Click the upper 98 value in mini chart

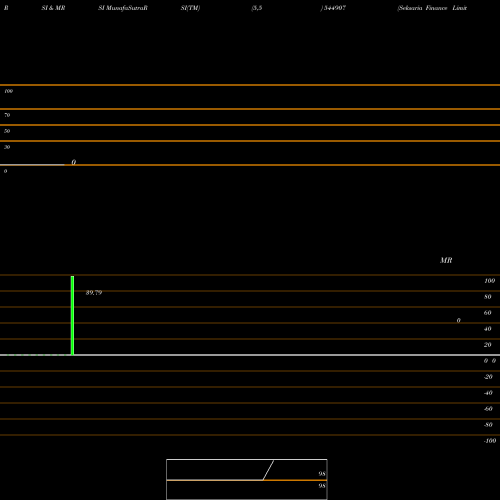(322, 474)
